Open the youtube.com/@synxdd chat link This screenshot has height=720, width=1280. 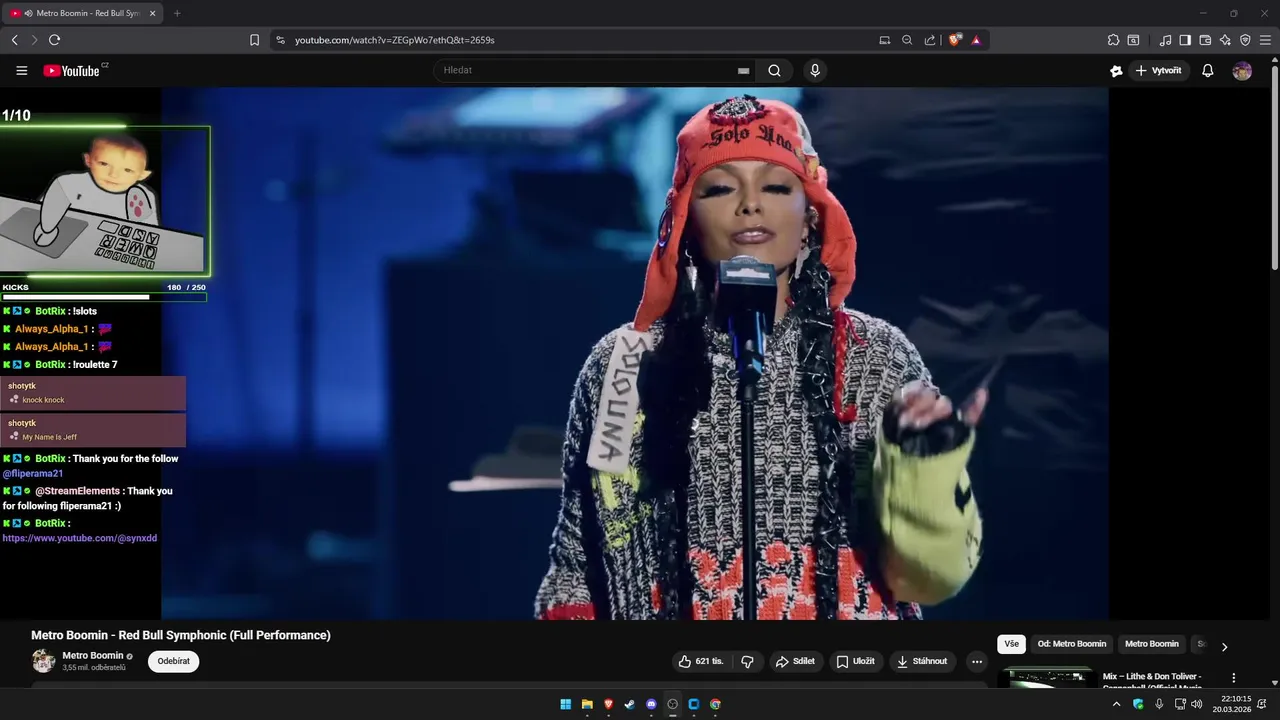pyautogui.click(x=80, y=538)
